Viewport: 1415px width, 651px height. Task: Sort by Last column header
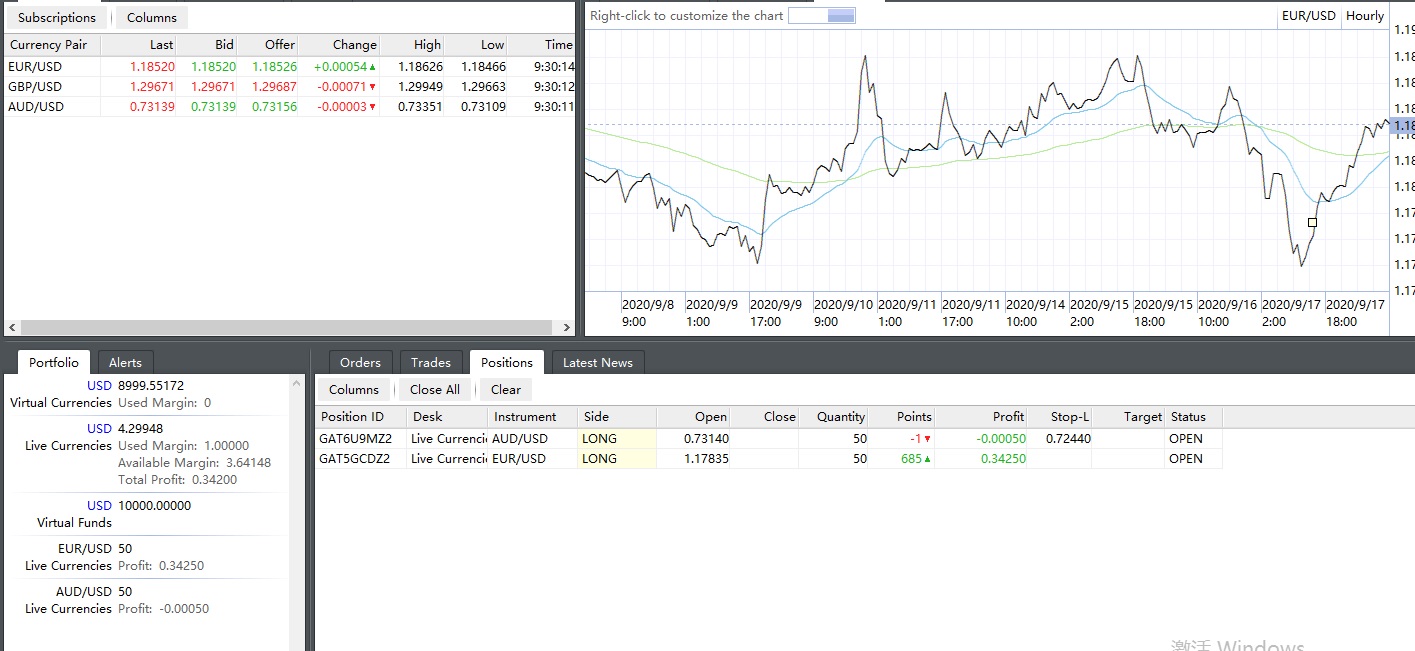pos(139,45)
